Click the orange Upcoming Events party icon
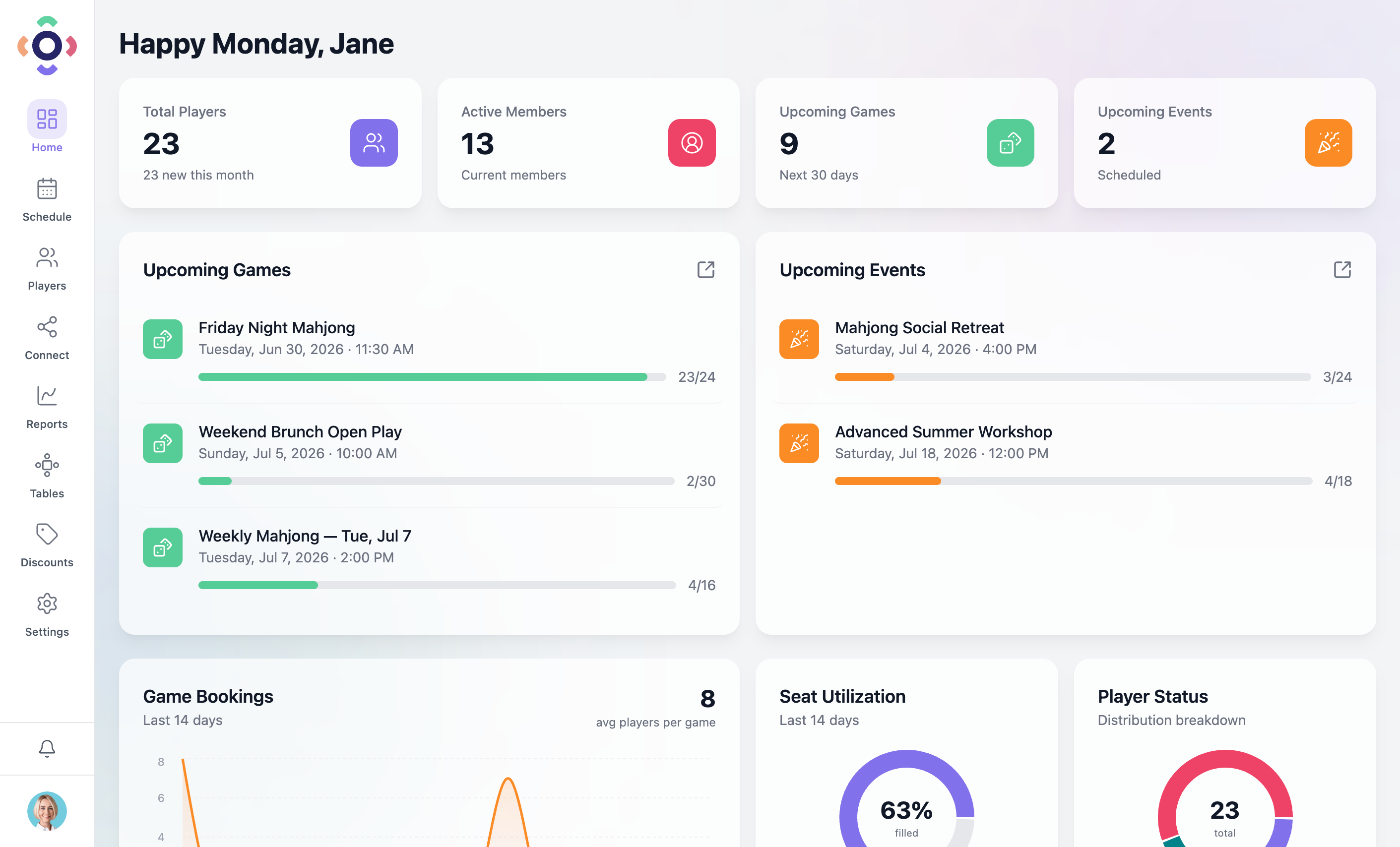The image size is (1400, 847). coord(1329,143)
